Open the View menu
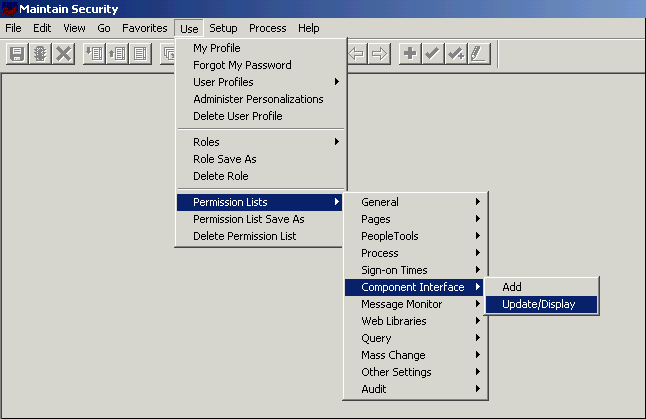This screenshot has height=419, width=646. click(74, 28)
